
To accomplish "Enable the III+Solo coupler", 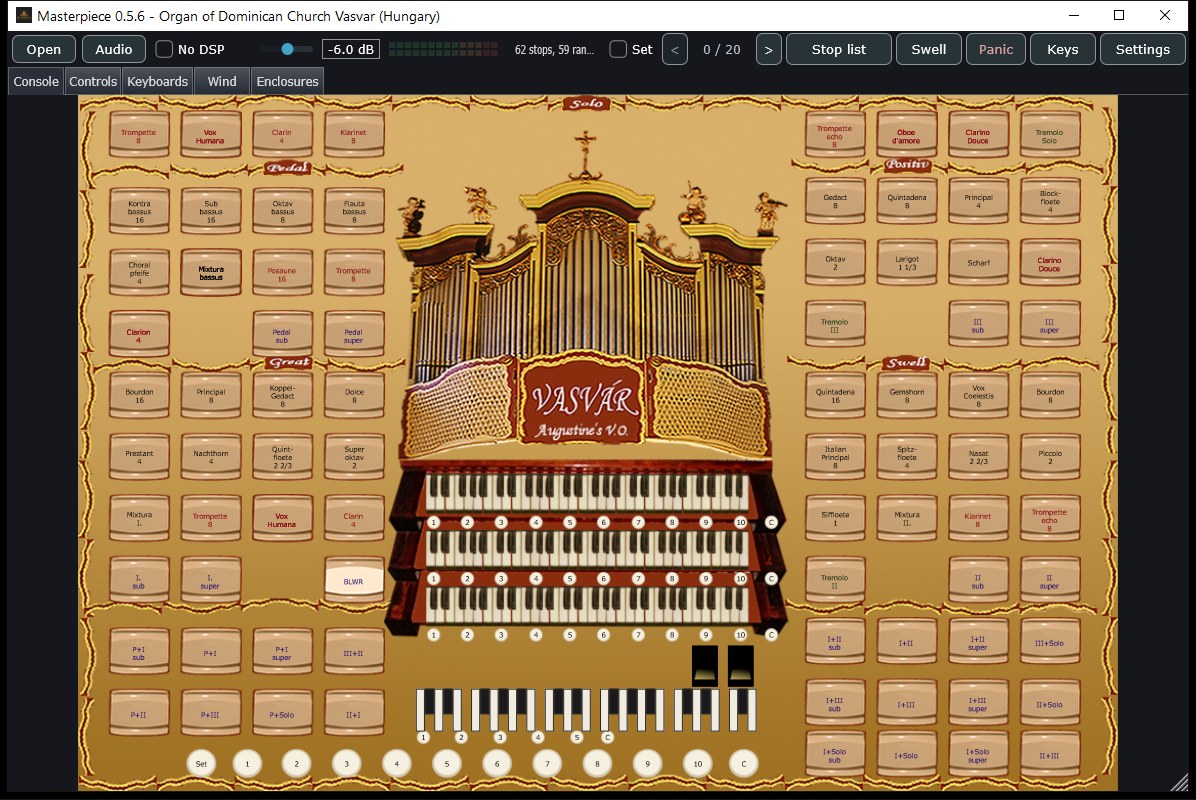I will click(x=1050, y=642).
